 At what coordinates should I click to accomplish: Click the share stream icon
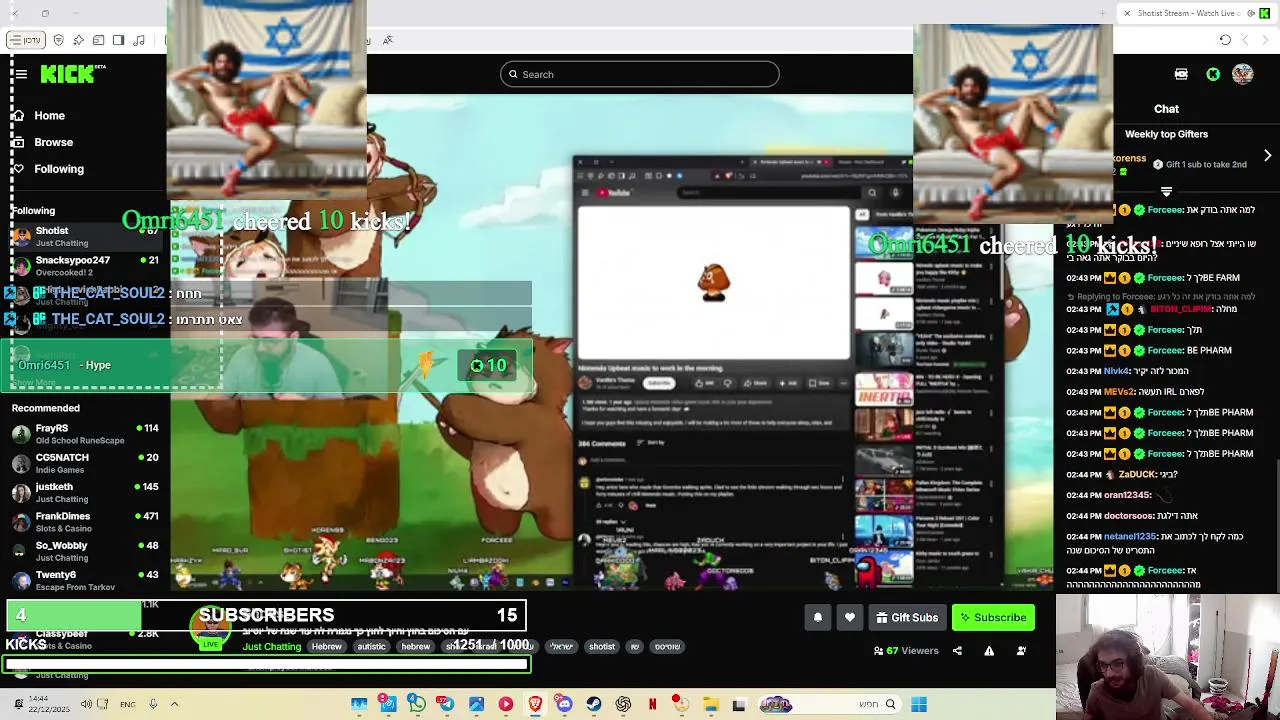coord(957,651)
